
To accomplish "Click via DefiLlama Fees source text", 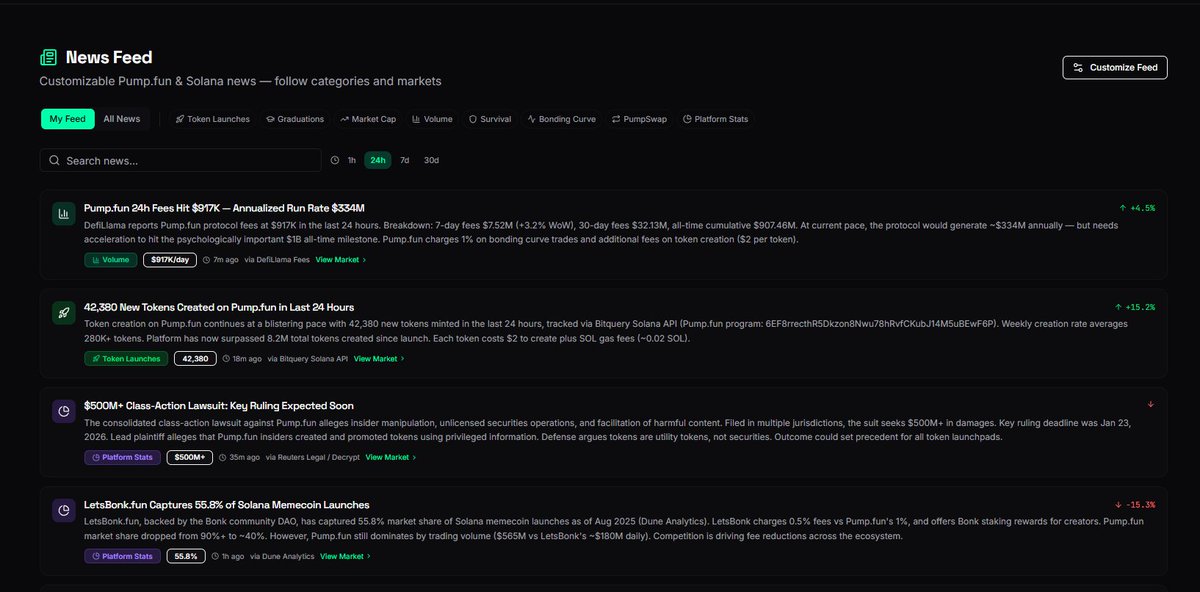I will 278,260.
